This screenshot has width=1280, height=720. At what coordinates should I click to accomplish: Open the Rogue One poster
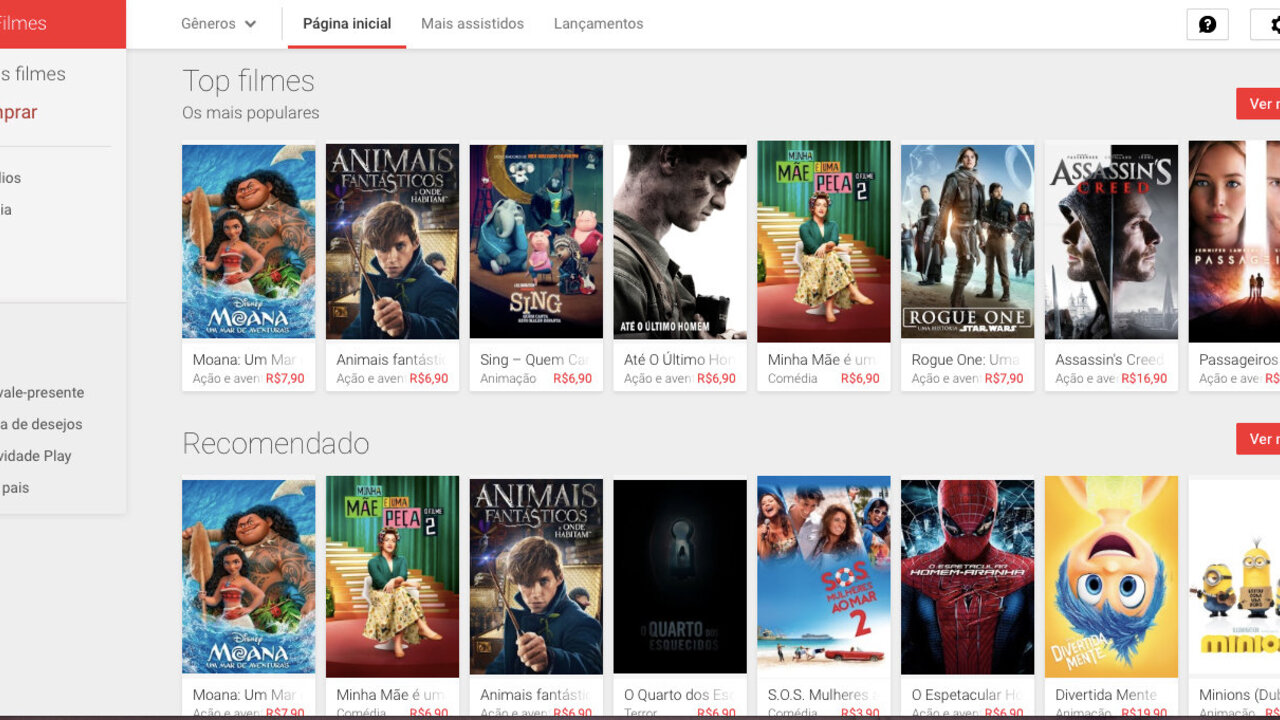[967, 241]
